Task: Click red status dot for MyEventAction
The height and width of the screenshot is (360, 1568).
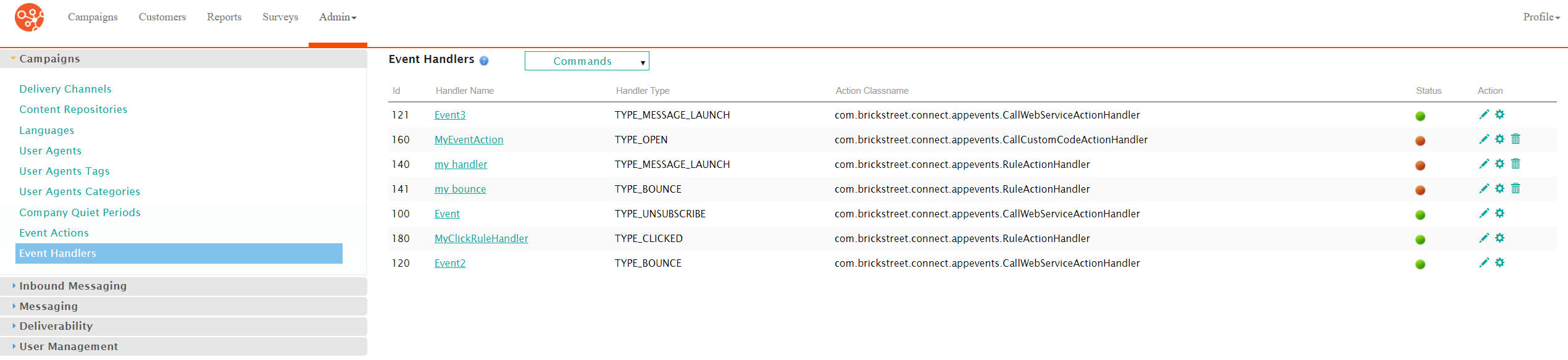Action: pos(1420,141)
